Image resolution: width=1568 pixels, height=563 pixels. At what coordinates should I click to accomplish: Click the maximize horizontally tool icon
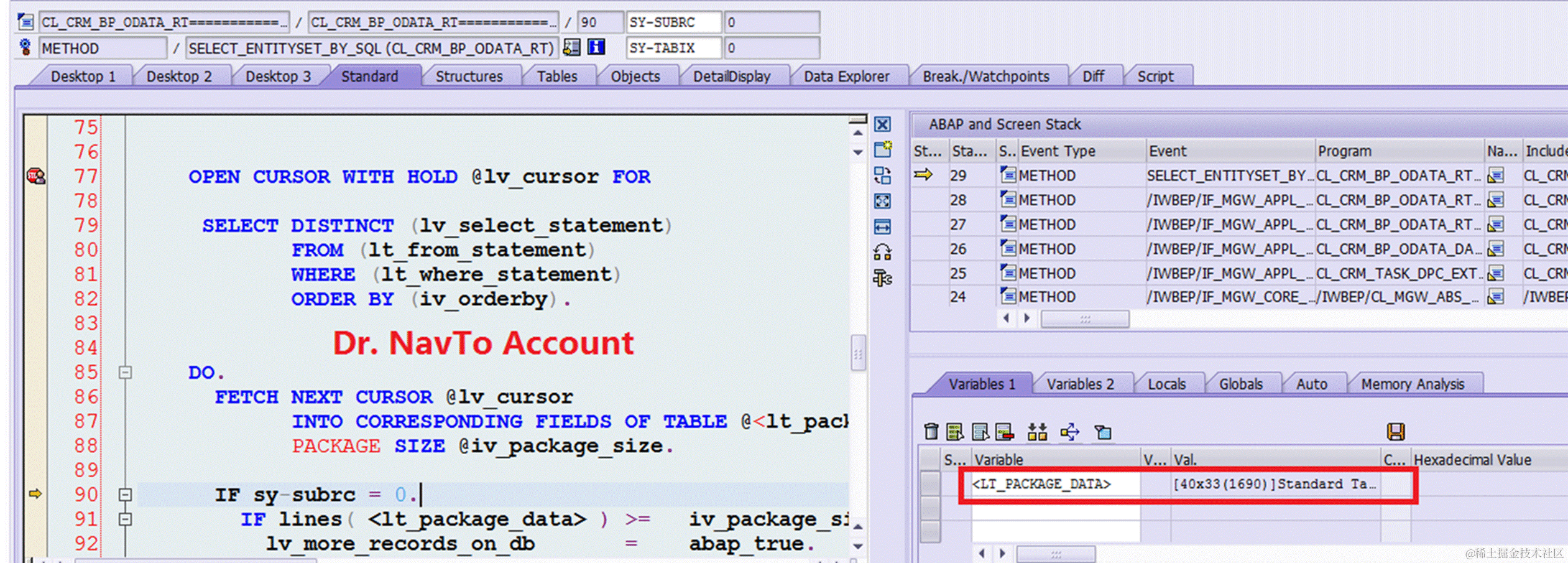(882, 226)
